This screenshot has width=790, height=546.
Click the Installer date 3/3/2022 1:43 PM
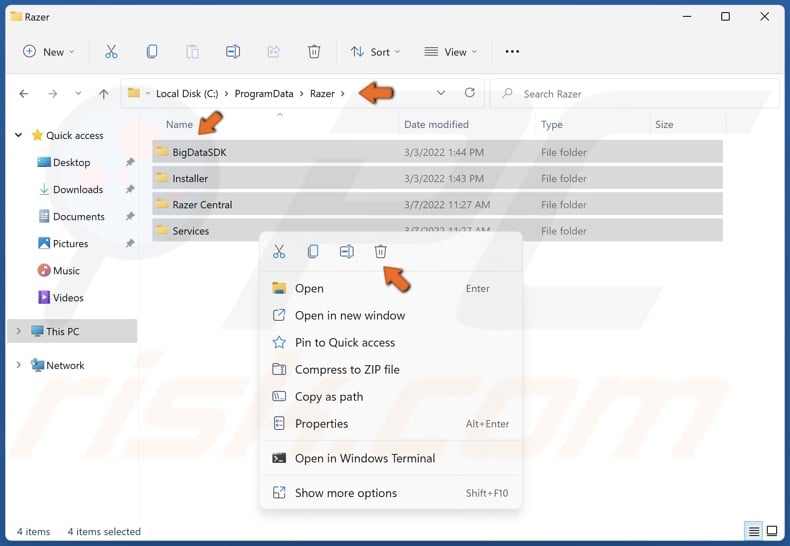pos(443,178)
